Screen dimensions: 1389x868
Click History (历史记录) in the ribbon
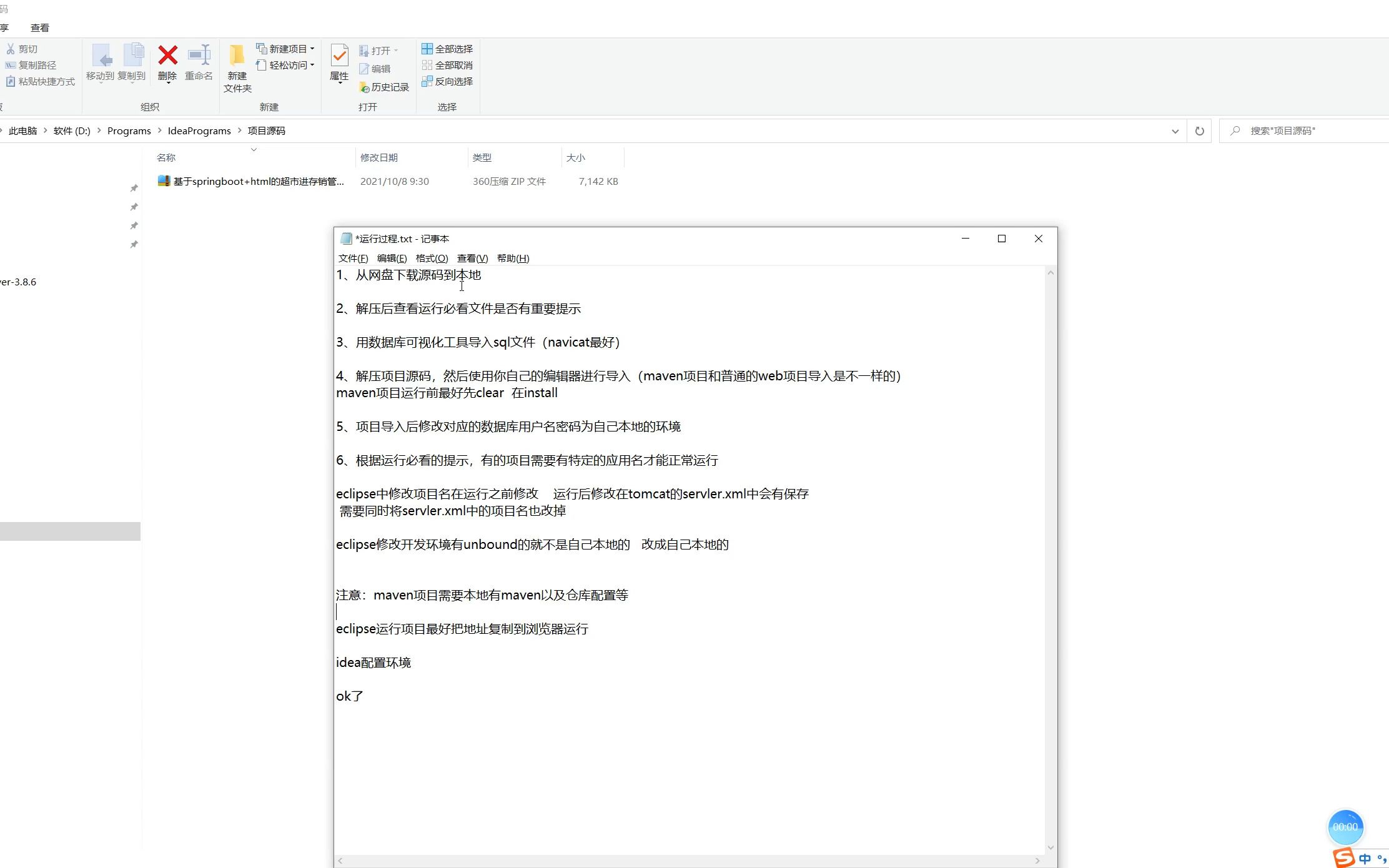(384, 87)
